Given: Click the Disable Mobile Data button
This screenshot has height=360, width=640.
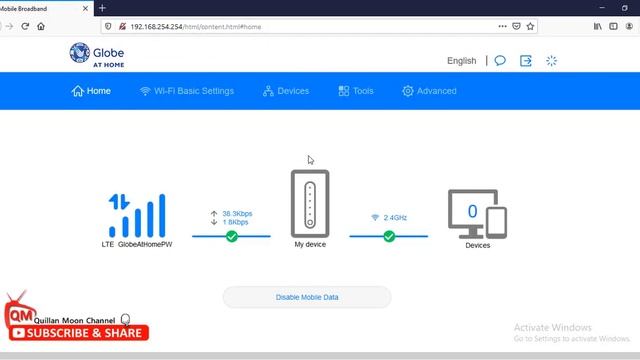Looking at the screenshot, I should tap(307, 297).
